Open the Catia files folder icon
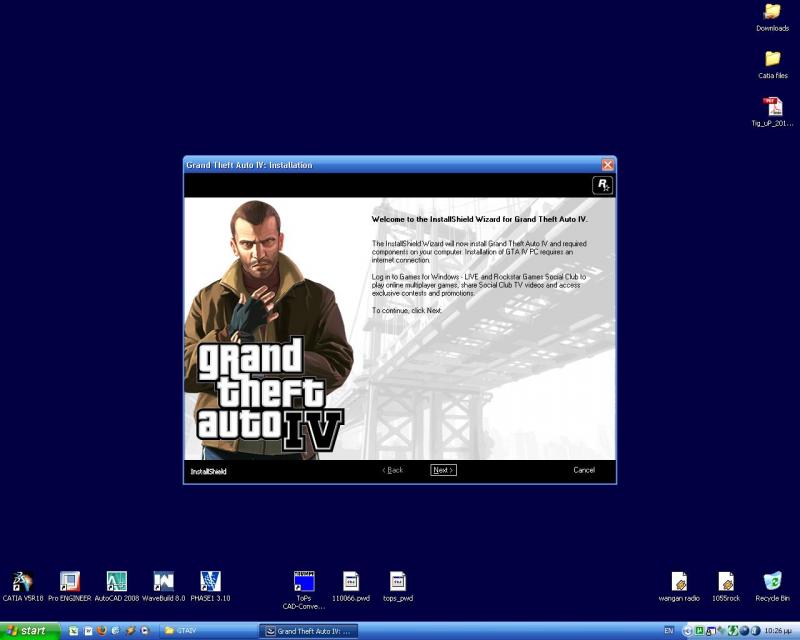800x640 pixels. pyautogui.click(x=772, y=65)
